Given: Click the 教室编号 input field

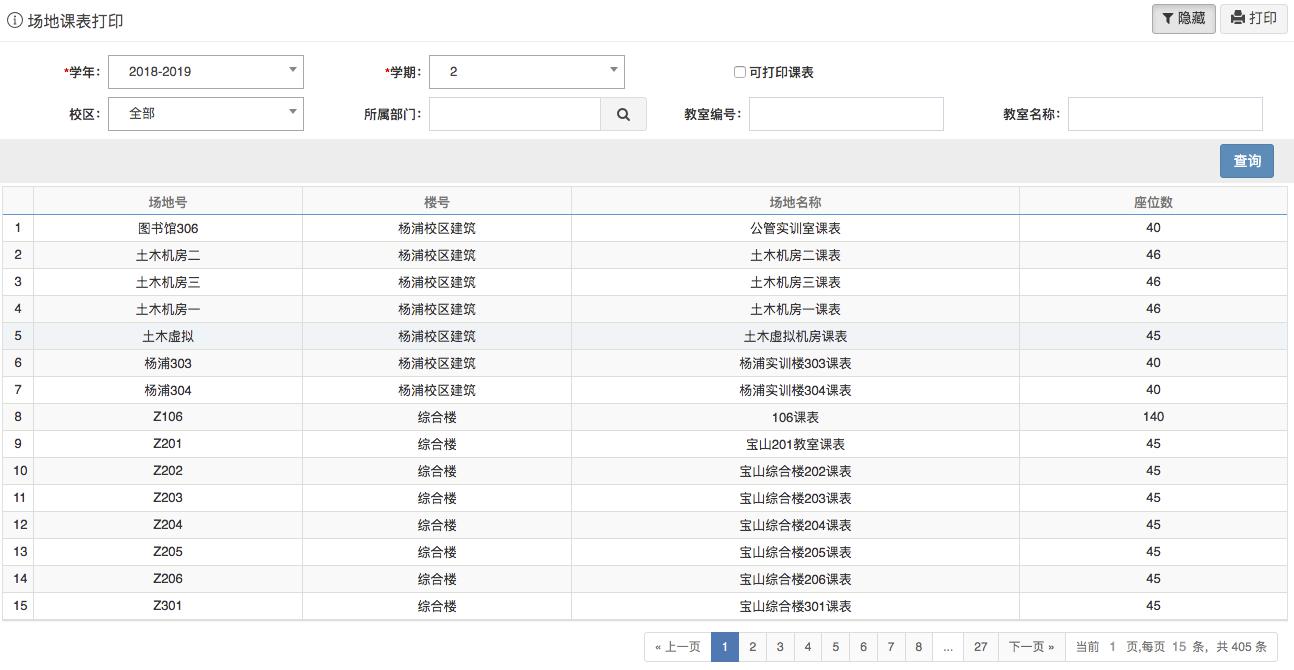Looking at the screenshot, I should [846, 113].
